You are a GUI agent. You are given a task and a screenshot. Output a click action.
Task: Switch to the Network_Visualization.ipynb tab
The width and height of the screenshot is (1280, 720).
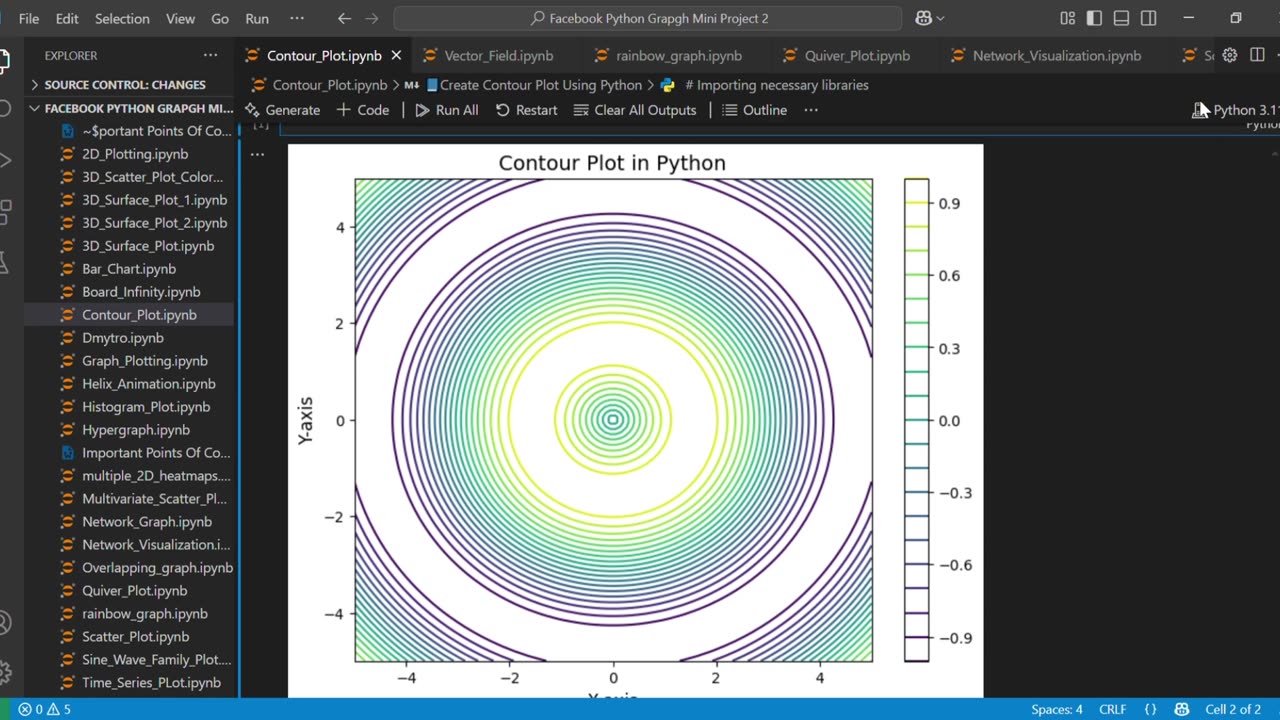click(x=1056, y=56)
